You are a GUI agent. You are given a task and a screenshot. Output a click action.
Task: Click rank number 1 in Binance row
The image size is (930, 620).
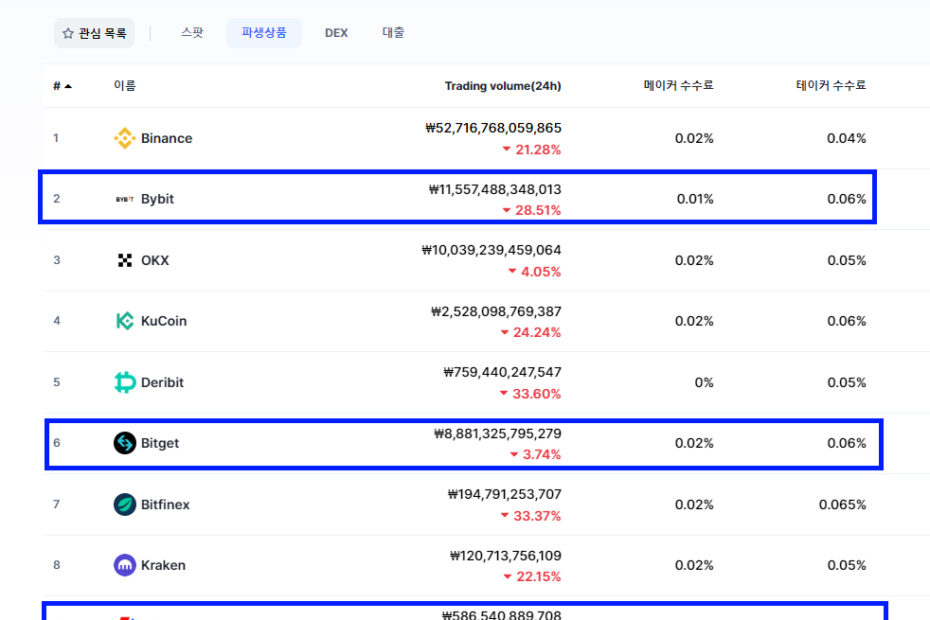coord(56,138)
